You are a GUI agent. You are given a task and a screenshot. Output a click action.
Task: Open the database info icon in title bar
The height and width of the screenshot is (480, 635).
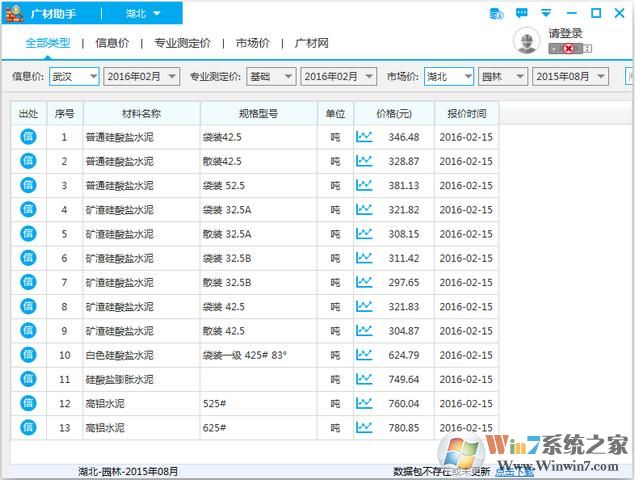(x=496, y=14)
